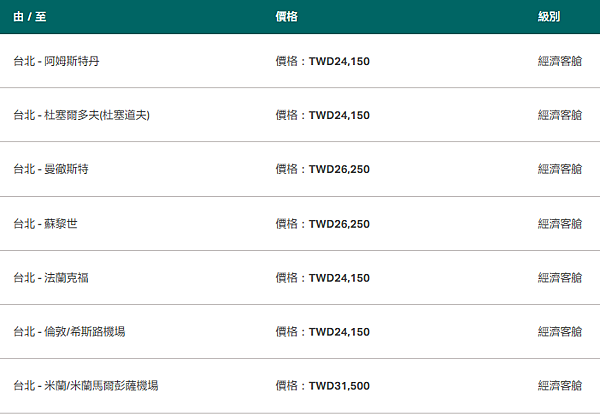Viewport: 600px width, 417px height.
Task: Select the 台北 - 阿姆斯特丹 route
Action: [56, 61]
